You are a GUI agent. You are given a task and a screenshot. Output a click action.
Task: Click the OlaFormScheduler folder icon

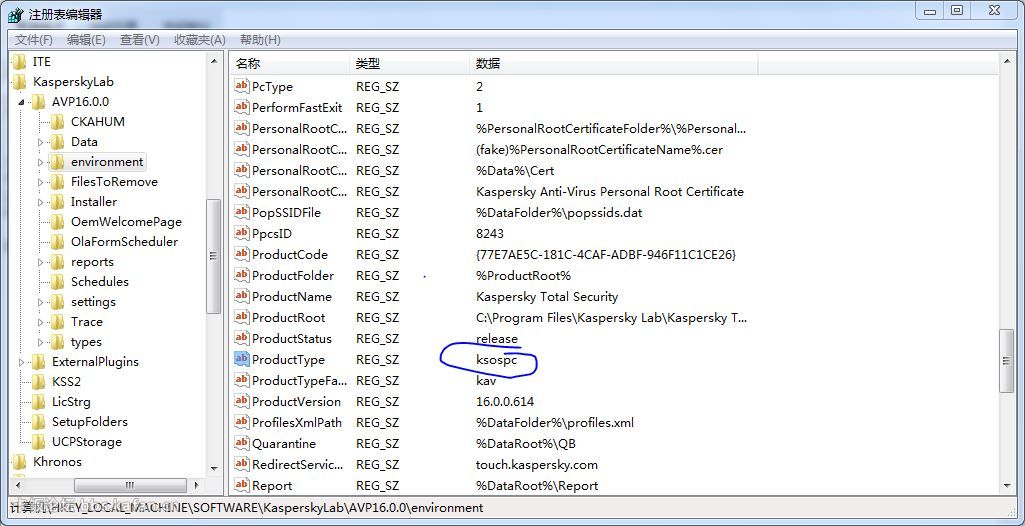pos(58,242)
